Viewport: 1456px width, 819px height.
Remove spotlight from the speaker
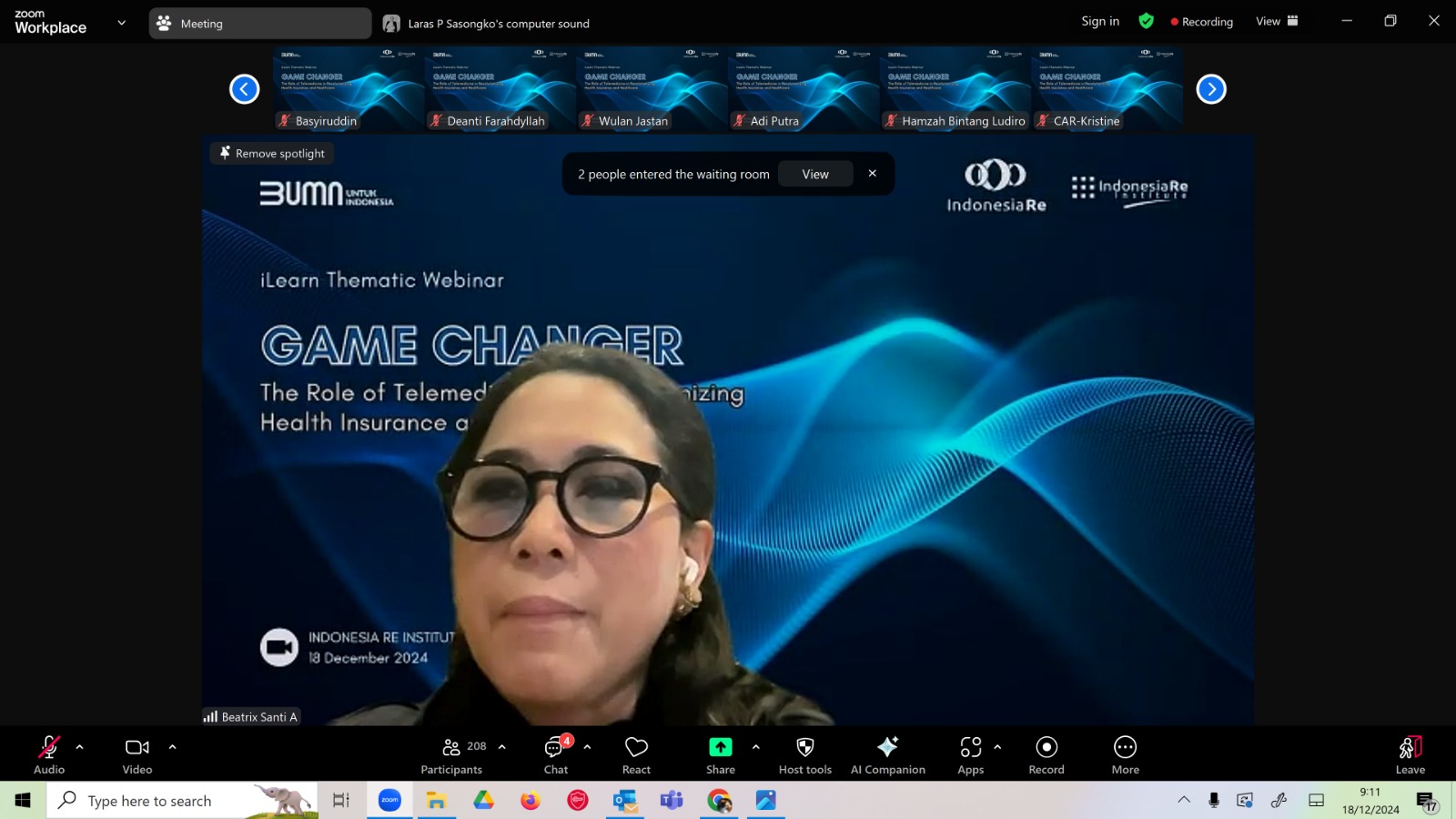pos(272,154)
